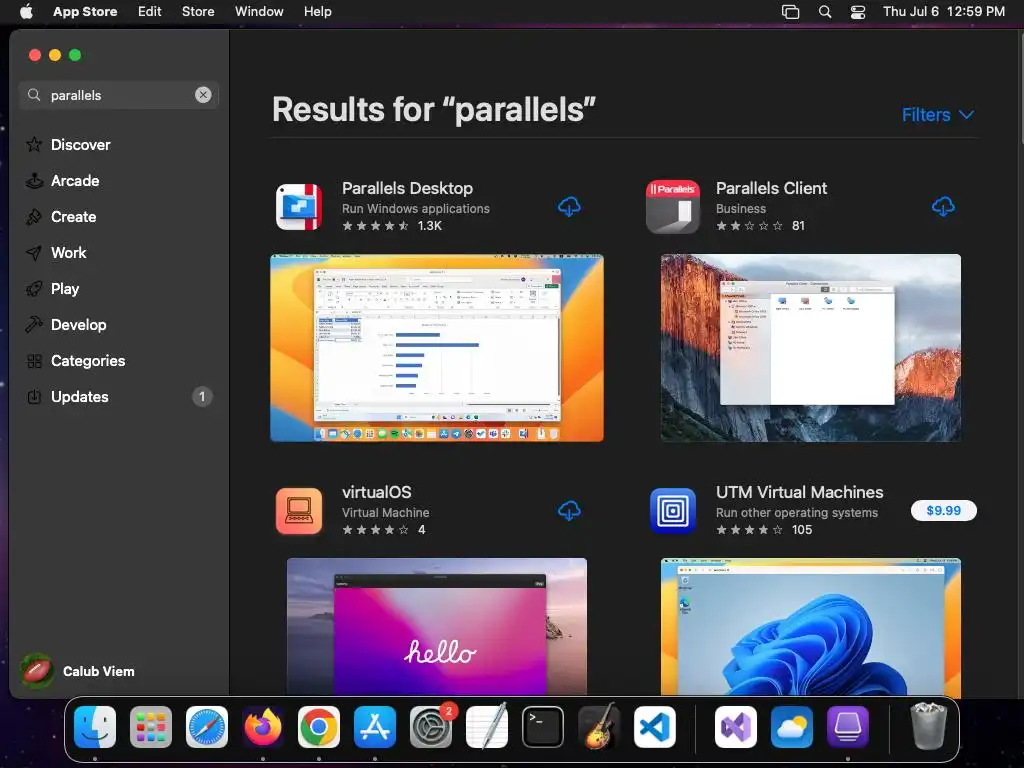
Task: Download Parallels Client via cloud icon
Action: tap(943, 206)
